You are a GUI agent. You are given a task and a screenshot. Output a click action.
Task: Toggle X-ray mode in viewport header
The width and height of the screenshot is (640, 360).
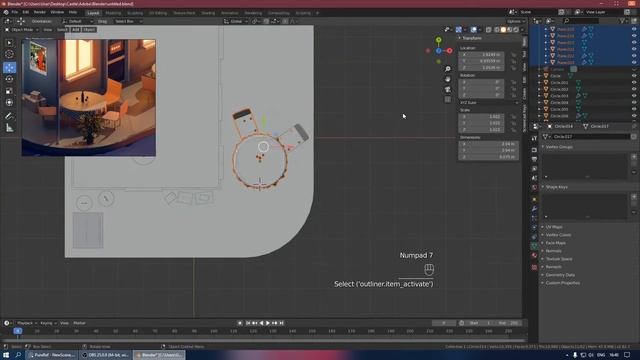click(x=489, y=30)
